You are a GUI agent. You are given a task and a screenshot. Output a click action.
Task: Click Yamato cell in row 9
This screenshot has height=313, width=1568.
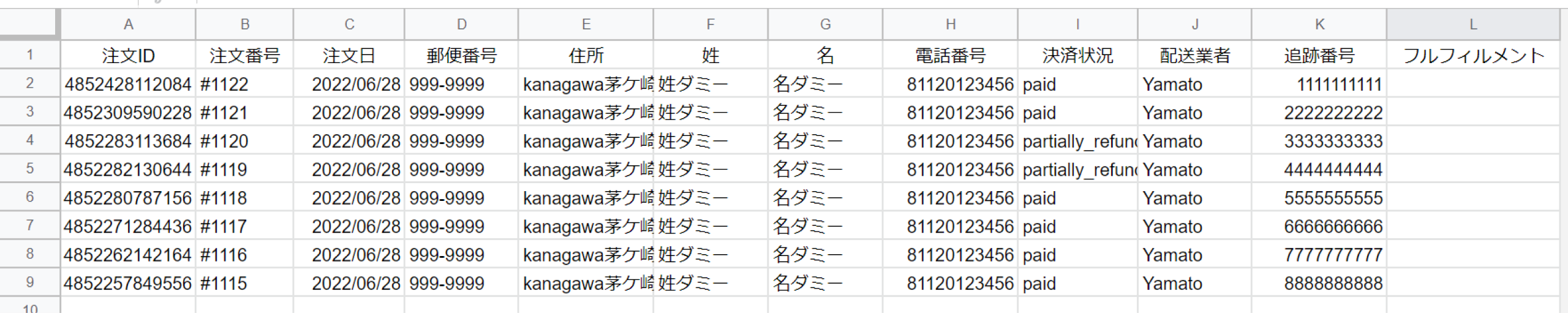[1194, 283]
